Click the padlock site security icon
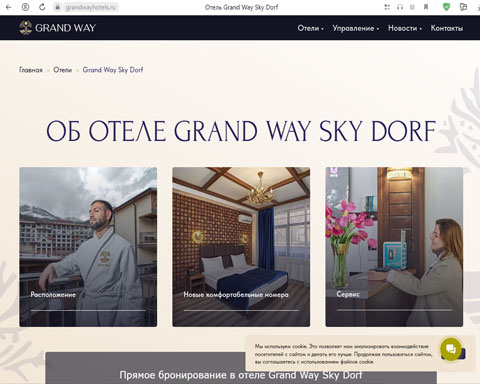This screenshot has height=384, width=480. [58, 7]
